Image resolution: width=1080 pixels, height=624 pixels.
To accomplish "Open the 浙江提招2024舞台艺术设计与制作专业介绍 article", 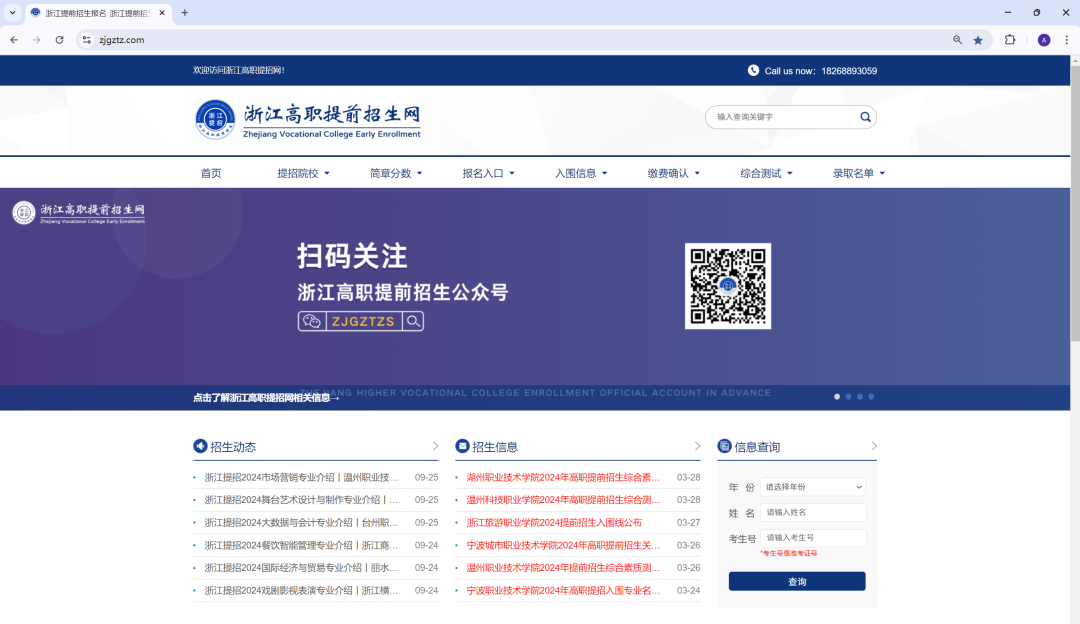I will coord(301,500).
